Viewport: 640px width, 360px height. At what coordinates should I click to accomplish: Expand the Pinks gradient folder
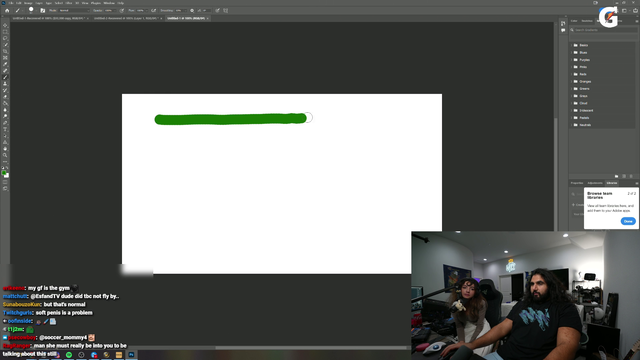pos(571,67)
